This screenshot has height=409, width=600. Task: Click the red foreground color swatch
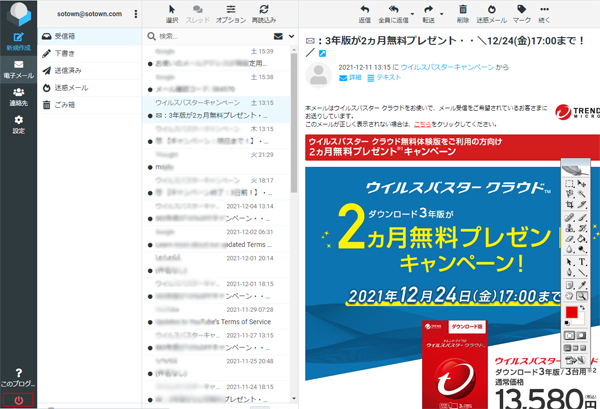572,312
